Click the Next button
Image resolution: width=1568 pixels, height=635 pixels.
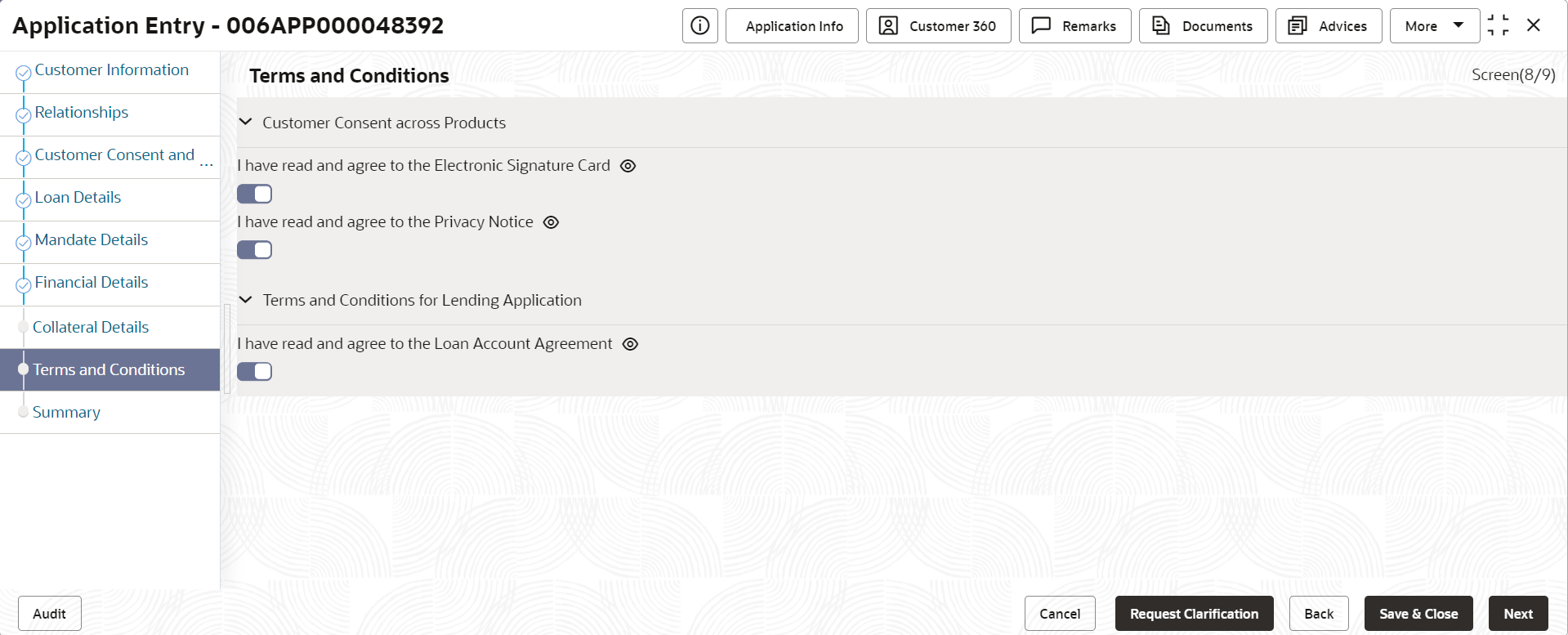point(1518,613)
